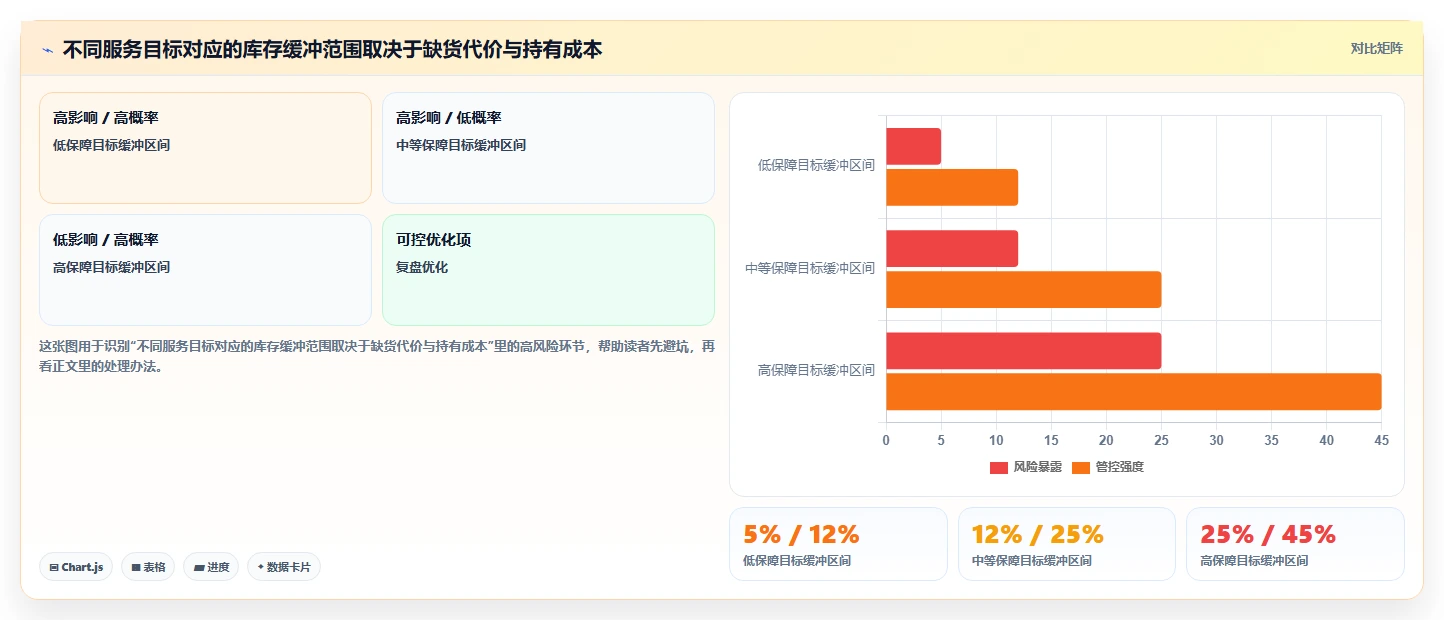Click the icon inside the 表格 chip
Viewport: 1444px width, 620px height.
tap(136, 568)
